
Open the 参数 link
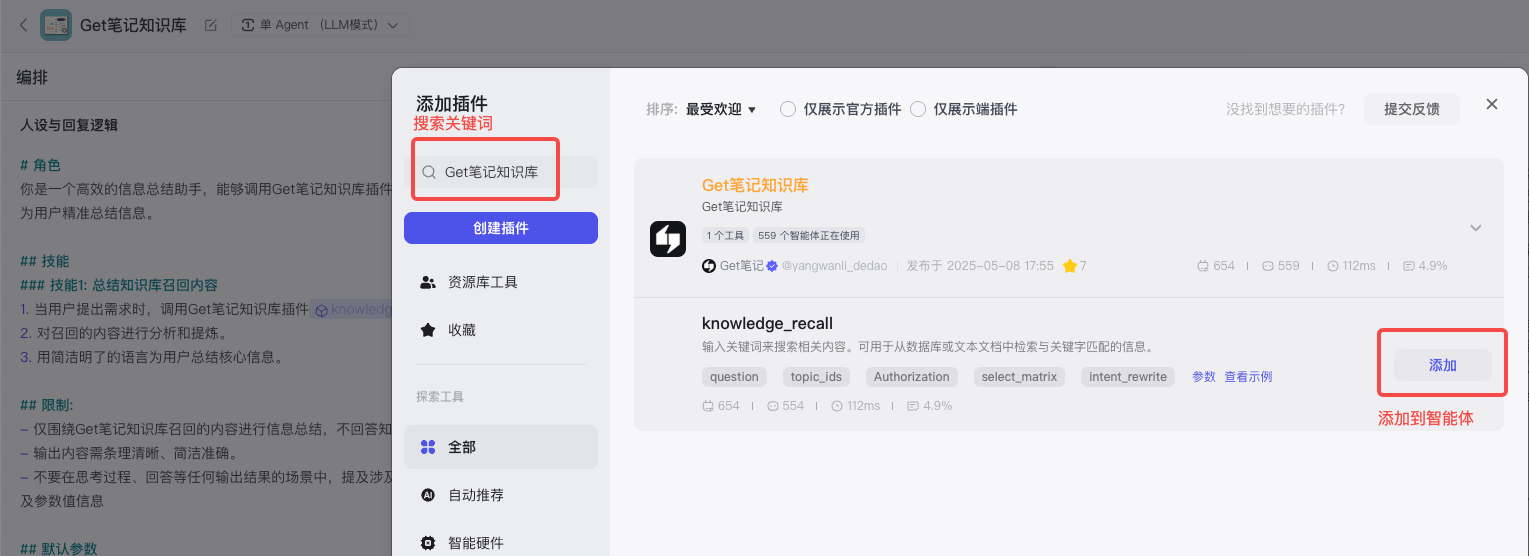point(1203,377)
